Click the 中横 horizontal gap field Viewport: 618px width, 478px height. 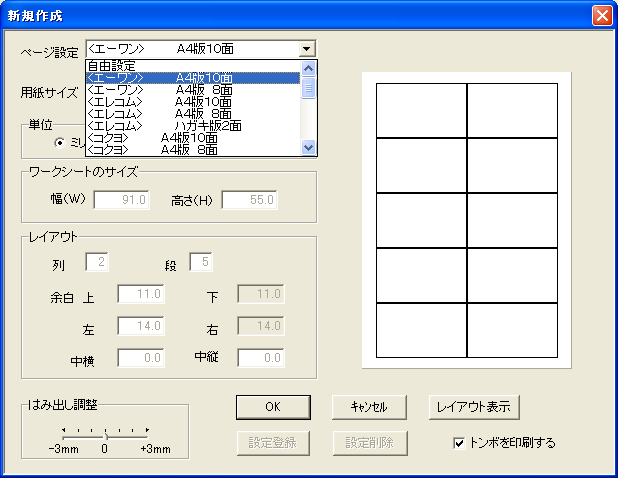point(141,358)
